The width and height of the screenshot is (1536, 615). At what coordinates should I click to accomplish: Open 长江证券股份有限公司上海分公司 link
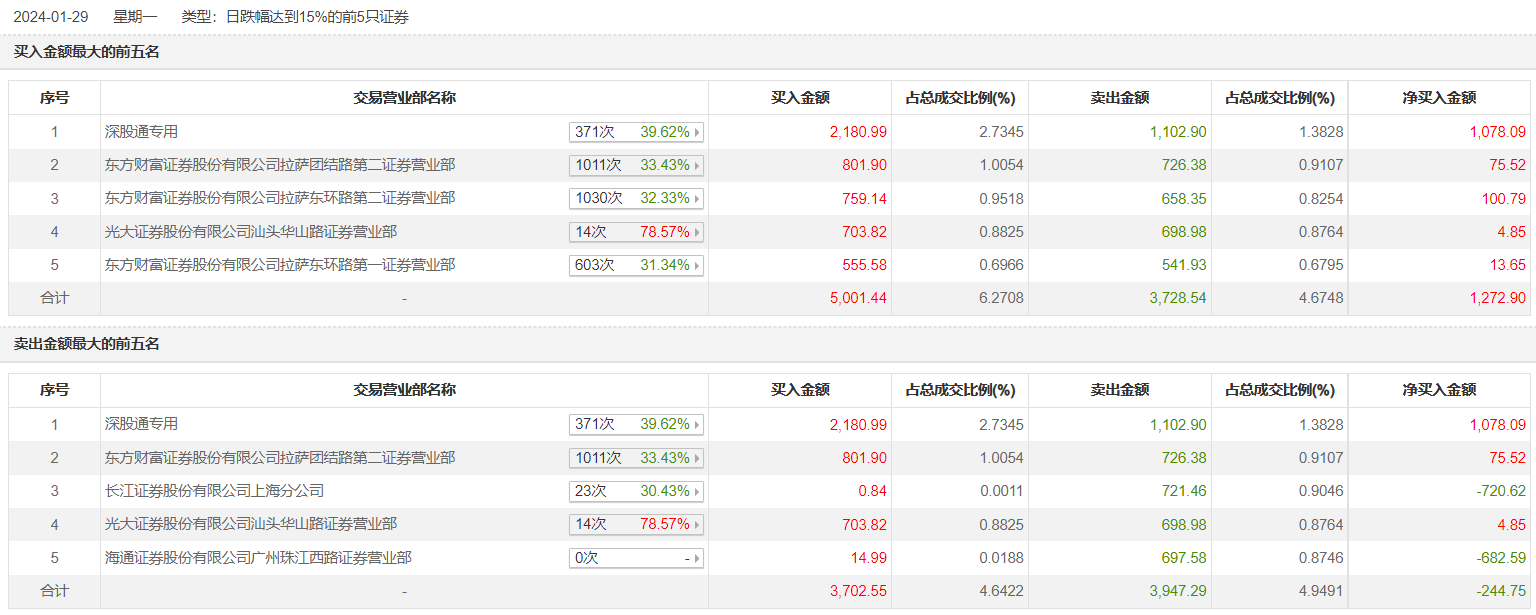[x=214, y=492]
